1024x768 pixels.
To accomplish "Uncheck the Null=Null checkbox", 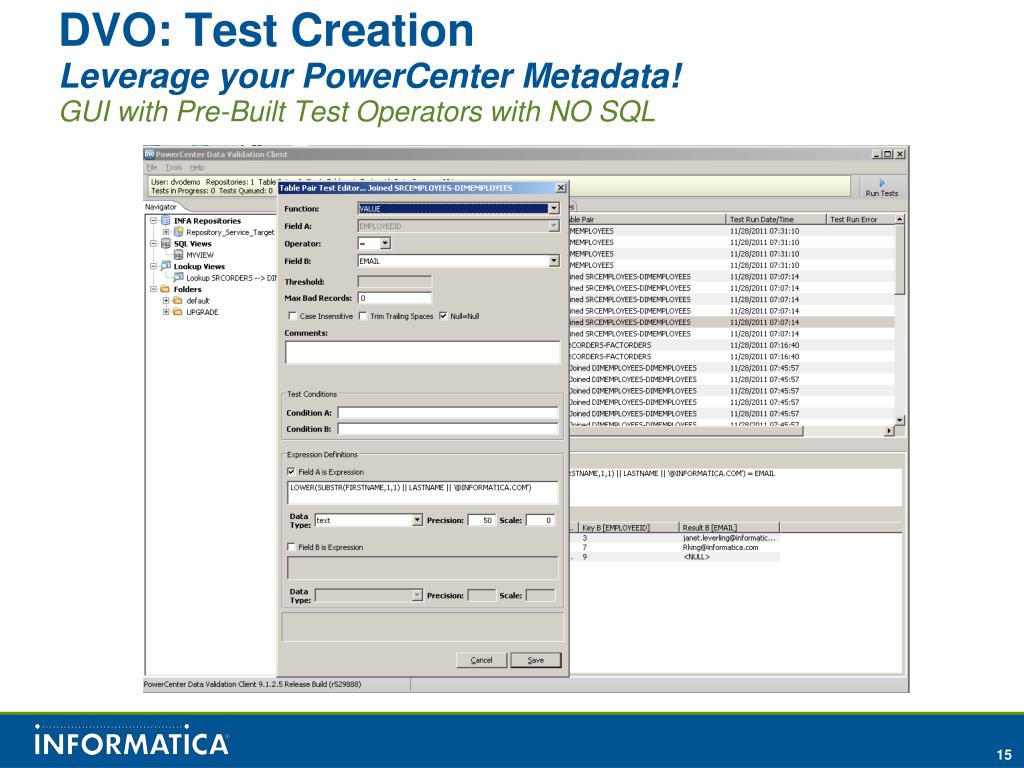I will pos(443,316).
